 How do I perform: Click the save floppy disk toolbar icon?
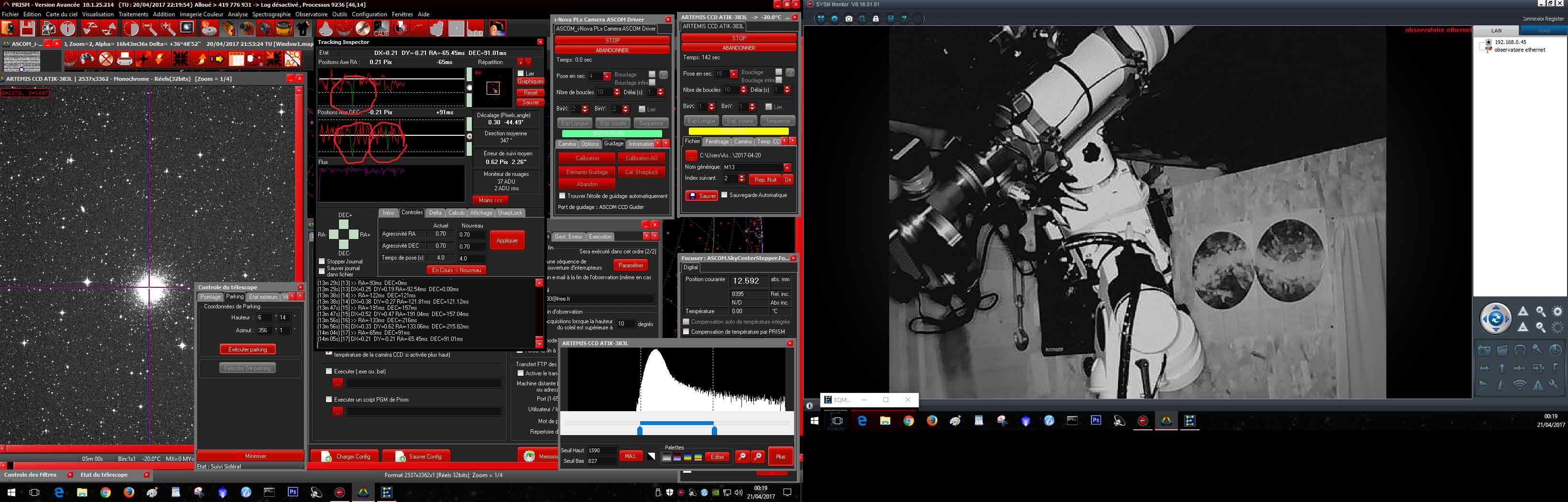tap(27, 29)
